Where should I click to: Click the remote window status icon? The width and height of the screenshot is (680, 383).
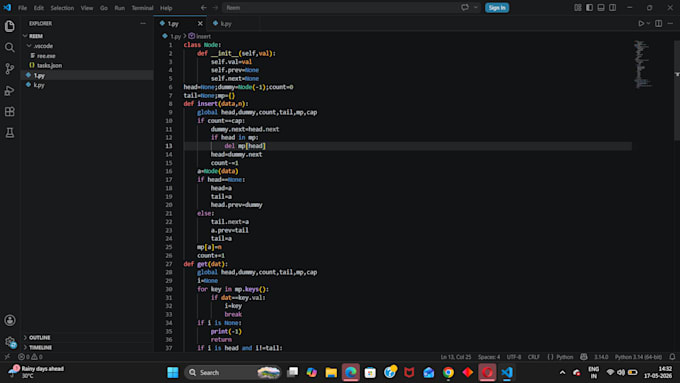[x=7, y=357]
